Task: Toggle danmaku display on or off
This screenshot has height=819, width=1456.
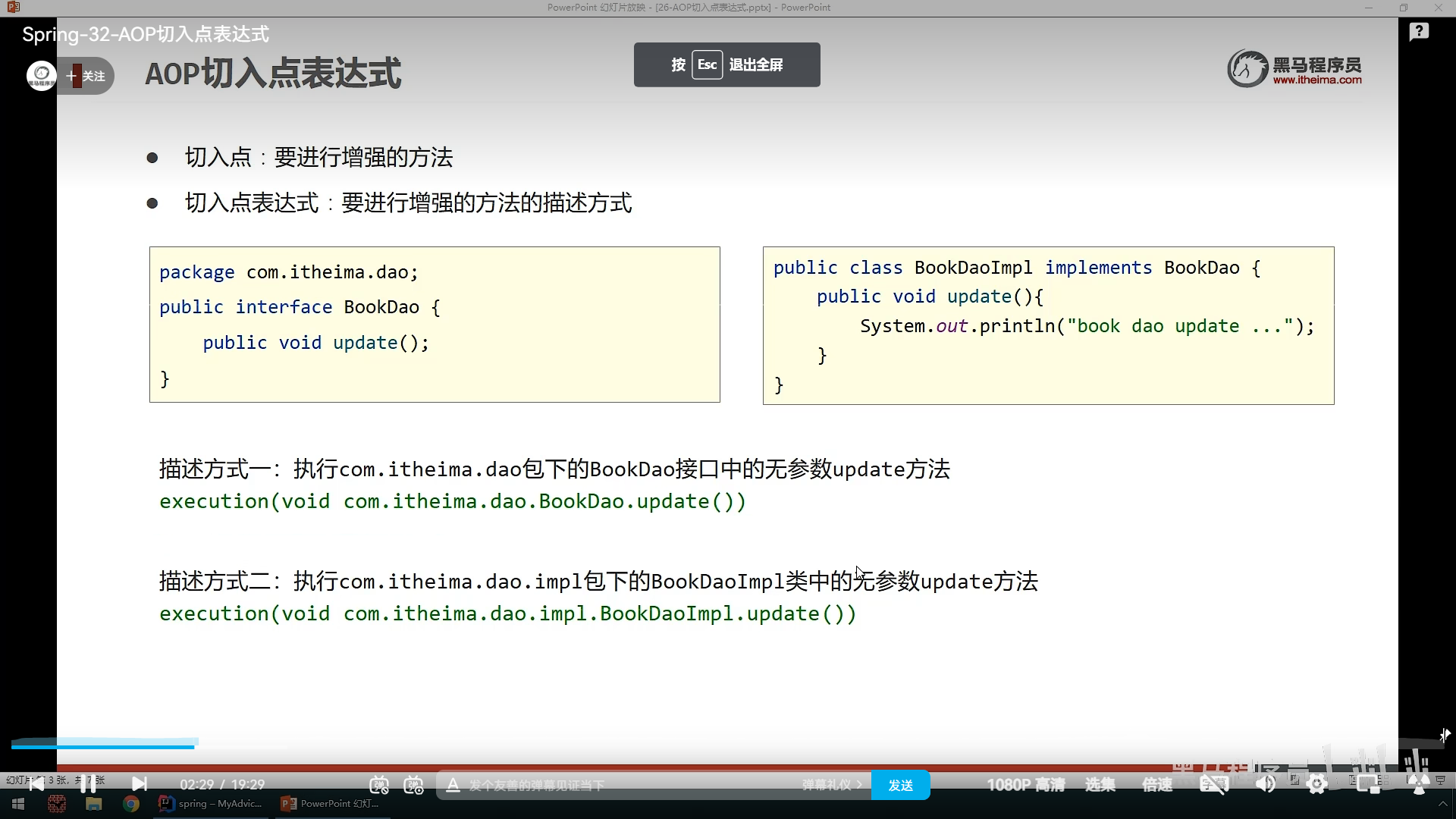Action: (x=379, y=785)
